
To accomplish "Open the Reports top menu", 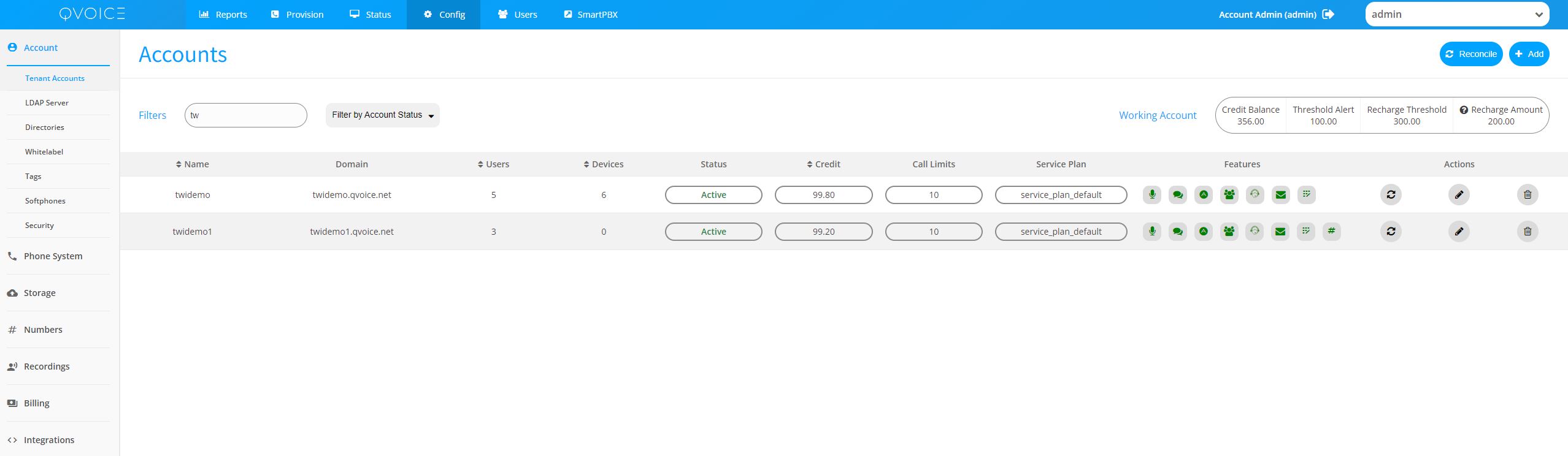I will click(x=223, y=15).
